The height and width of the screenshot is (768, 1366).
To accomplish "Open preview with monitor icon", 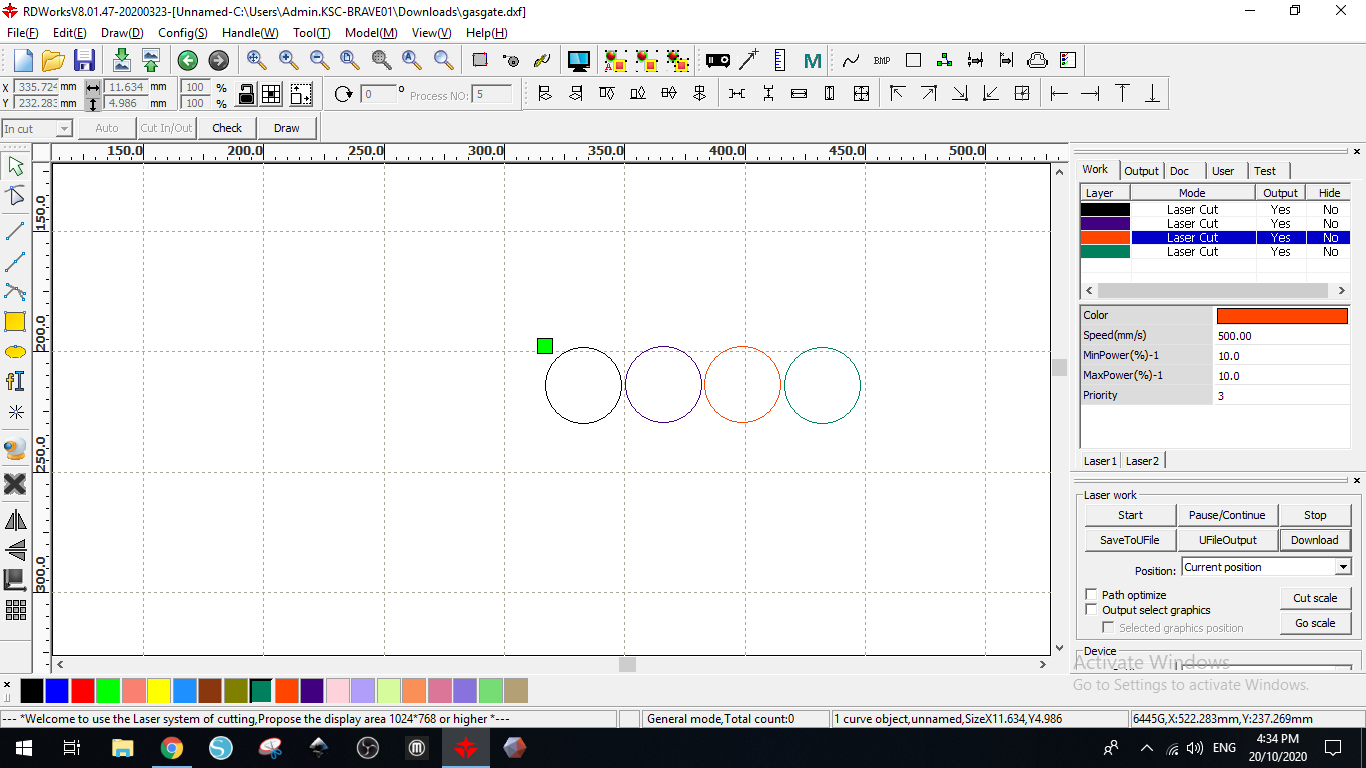I will pyautogui.click(x=578, y=60).
